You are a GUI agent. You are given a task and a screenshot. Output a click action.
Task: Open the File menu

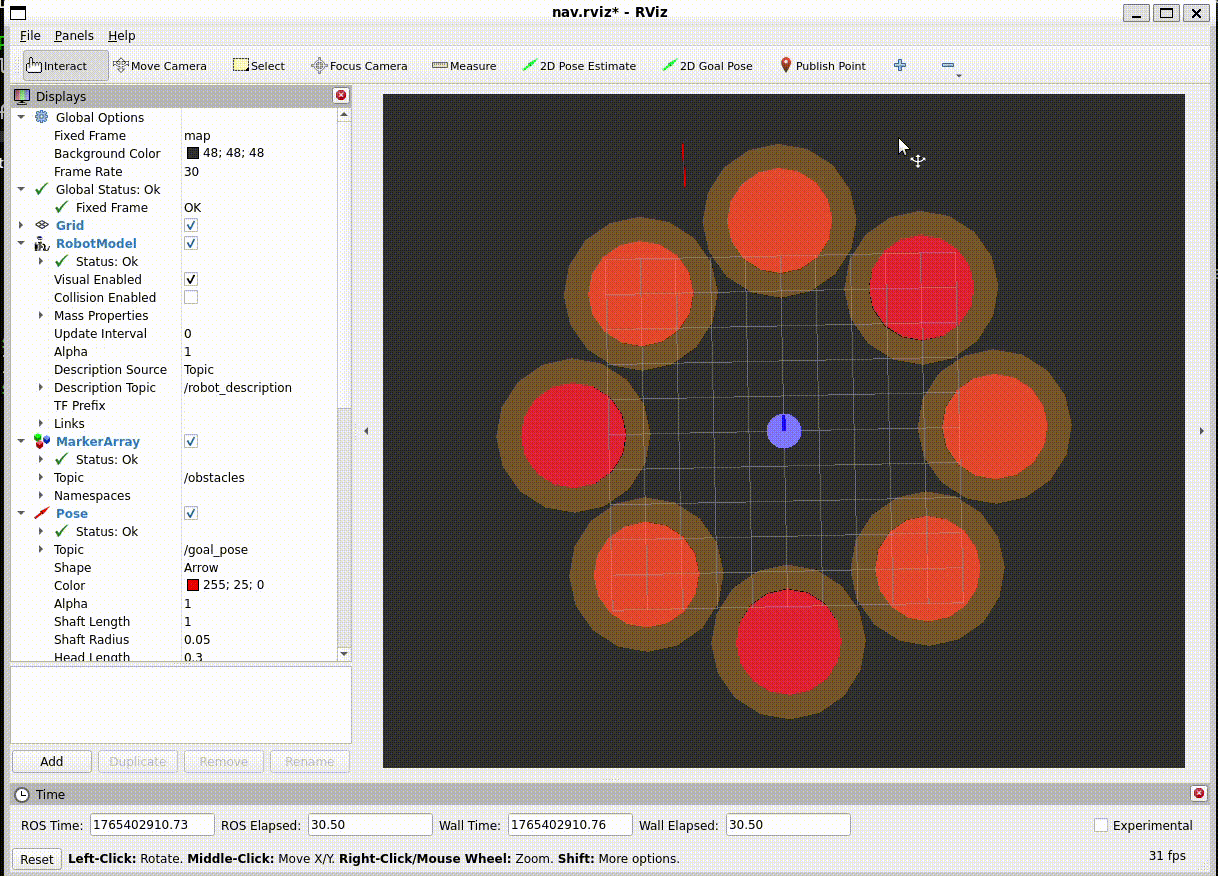[30, 35]
